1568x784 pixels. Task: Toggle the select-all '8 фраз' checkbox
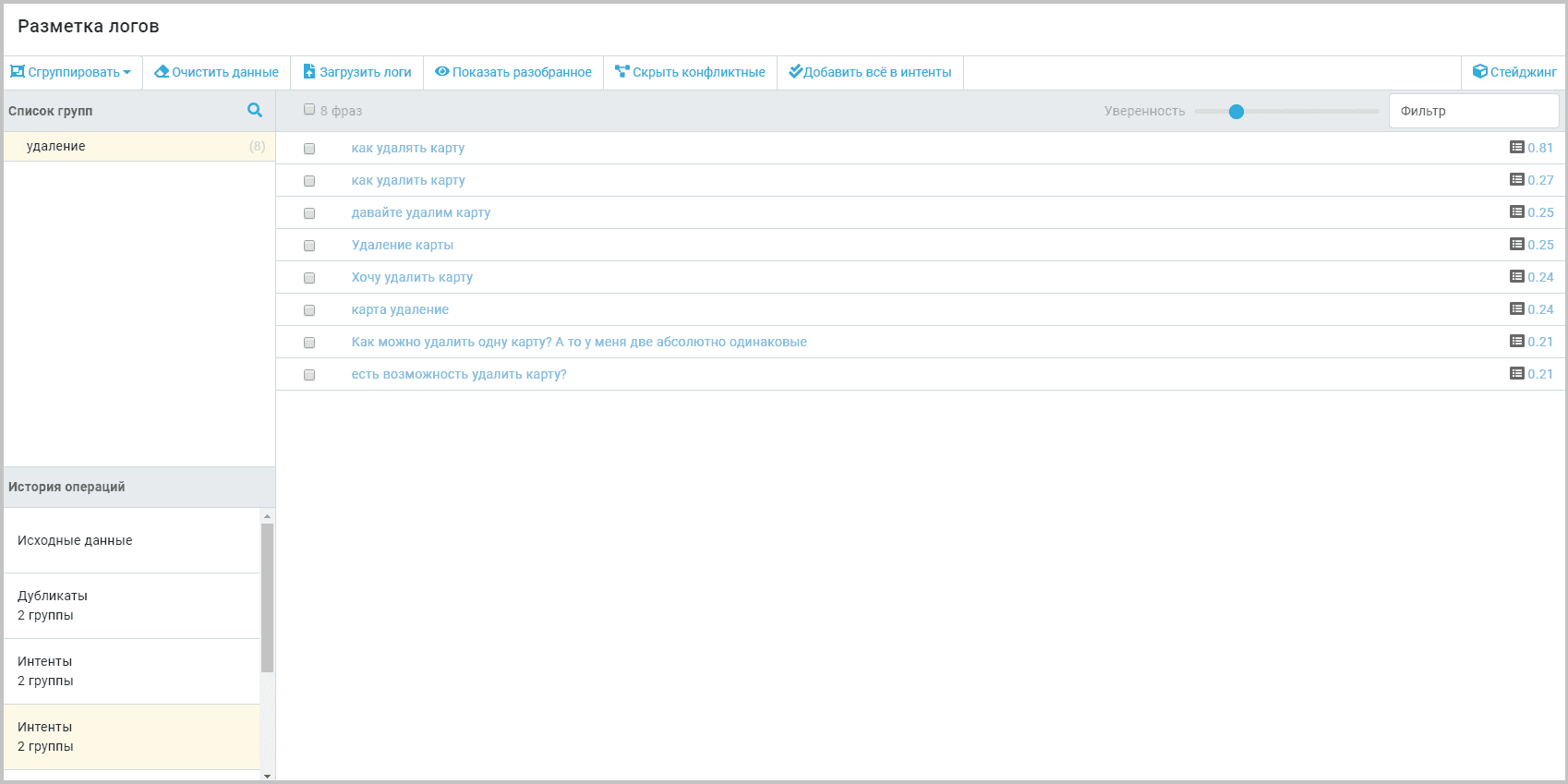309,110
